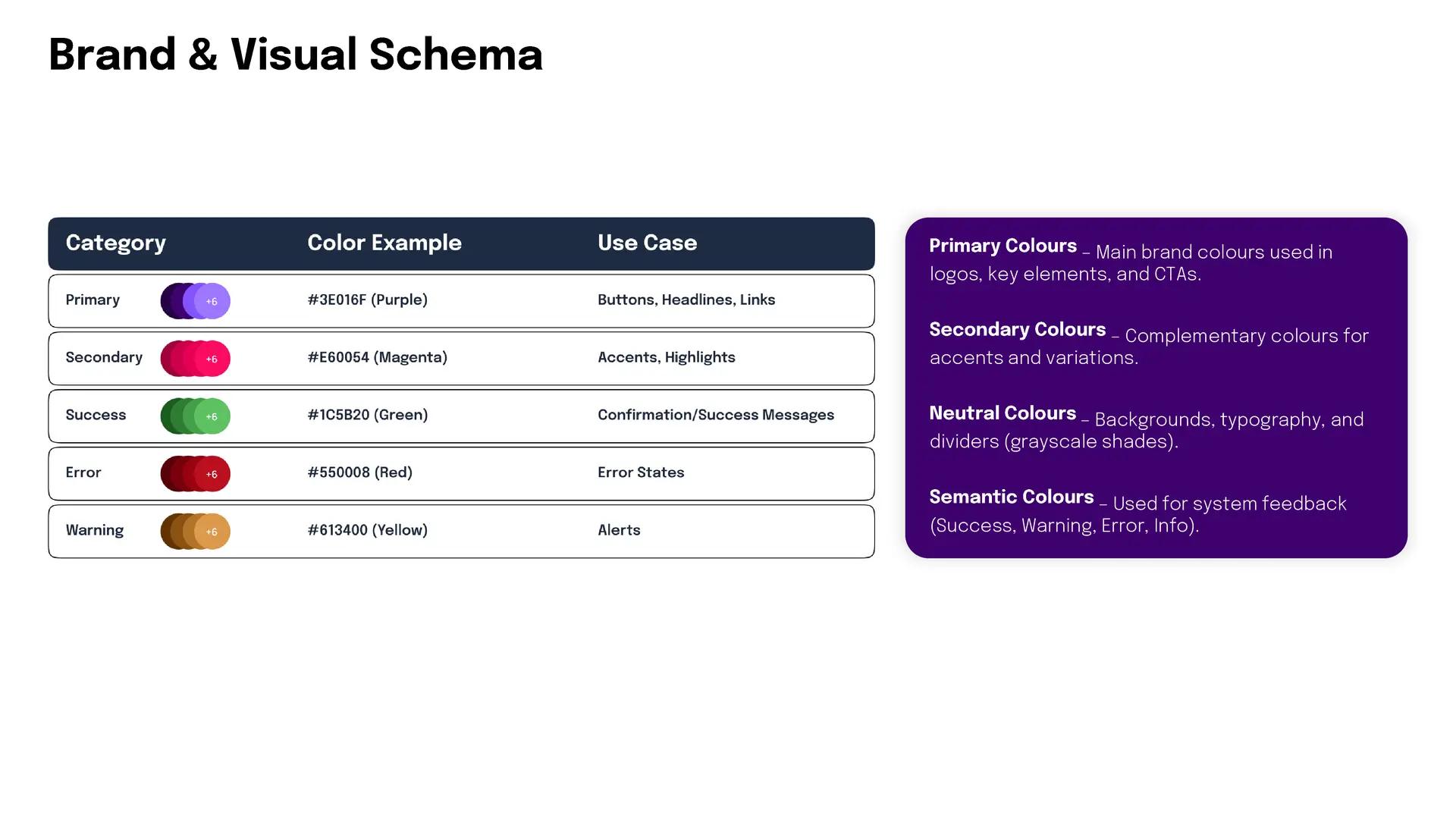
Task: Click the Primary Colours heading in purple panel
Action: [x=1003, y=246]
